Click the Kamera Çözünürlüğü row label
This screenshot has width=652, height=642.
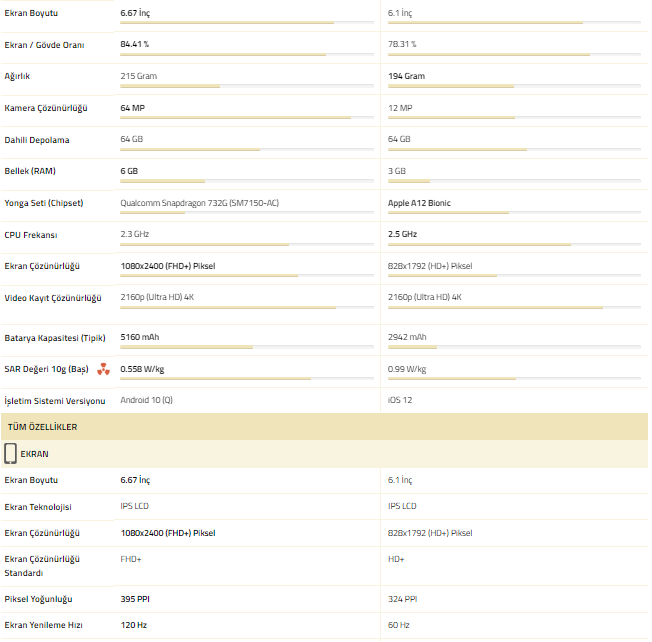click(46, 108)
